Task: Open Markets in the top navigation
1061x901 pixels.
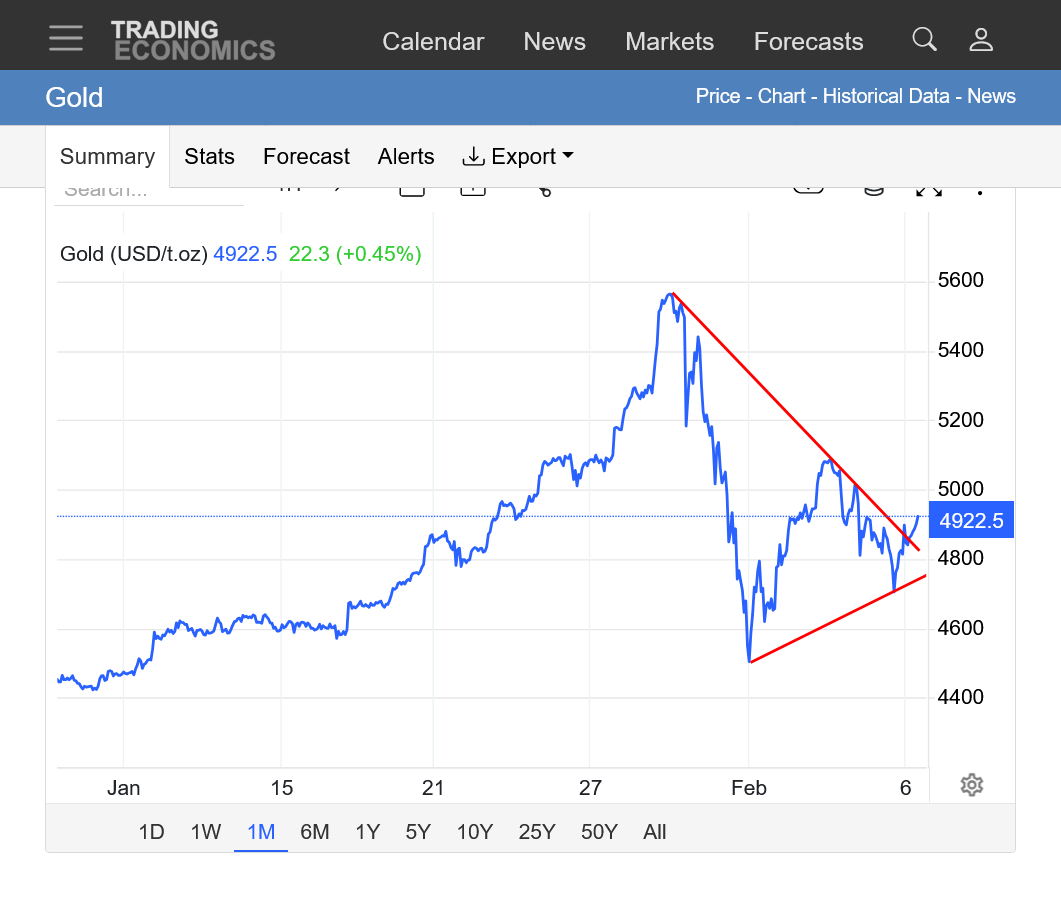Action: pyautogui.click(x=669, y=42)
